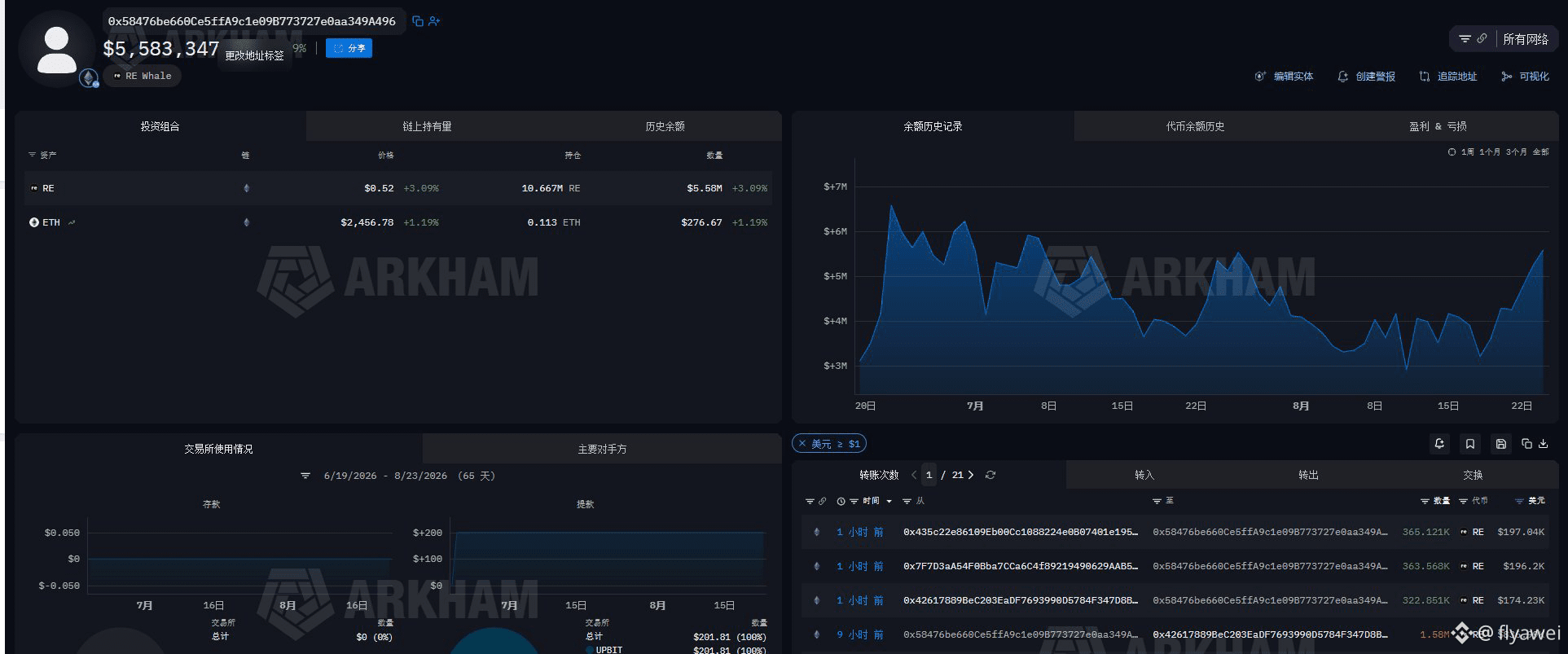Set chart range to 全部
This screenshot has width=1568, height=654.
(x=1540, y=152)
